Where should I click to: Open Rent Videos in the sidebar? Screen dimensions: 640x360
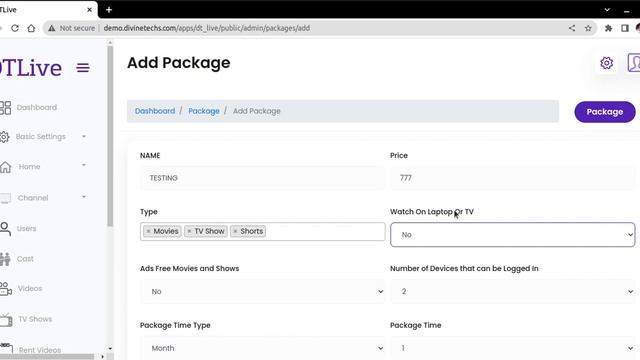(x=40, y=350)
